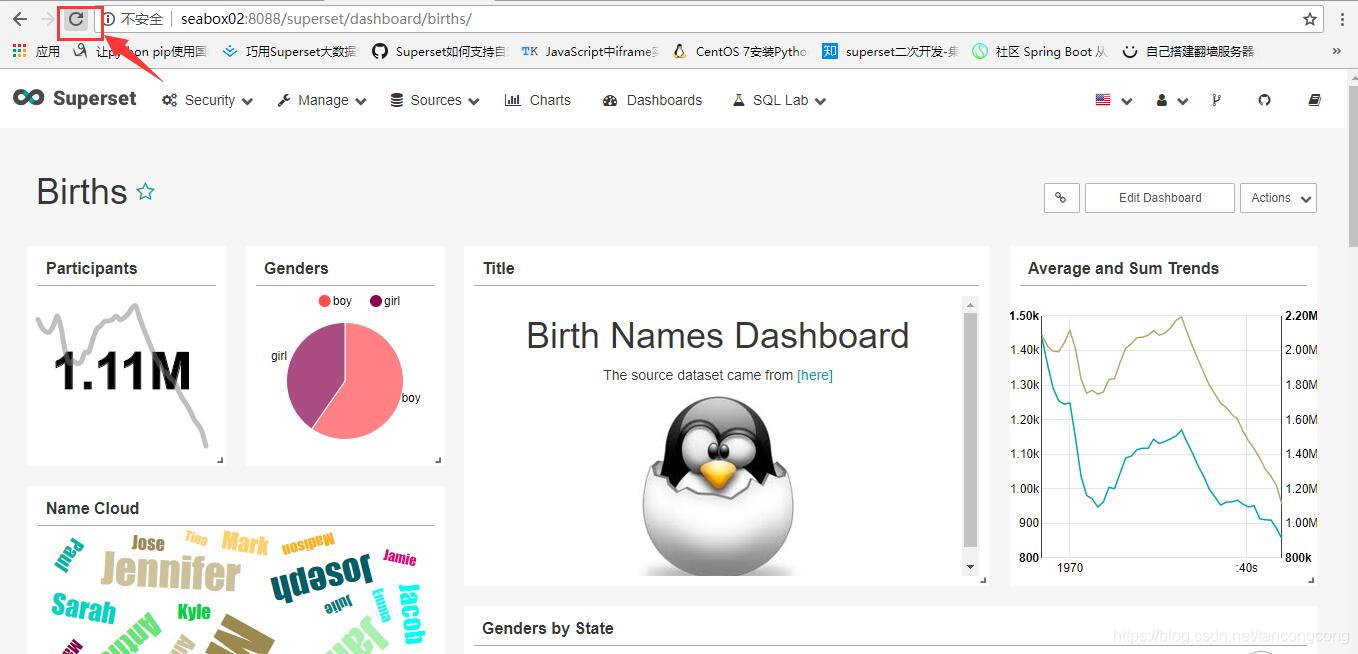Navigate to the Charts menu item
The height and width of the screenshot is (654, 1358).
click(x=550, y=100)
